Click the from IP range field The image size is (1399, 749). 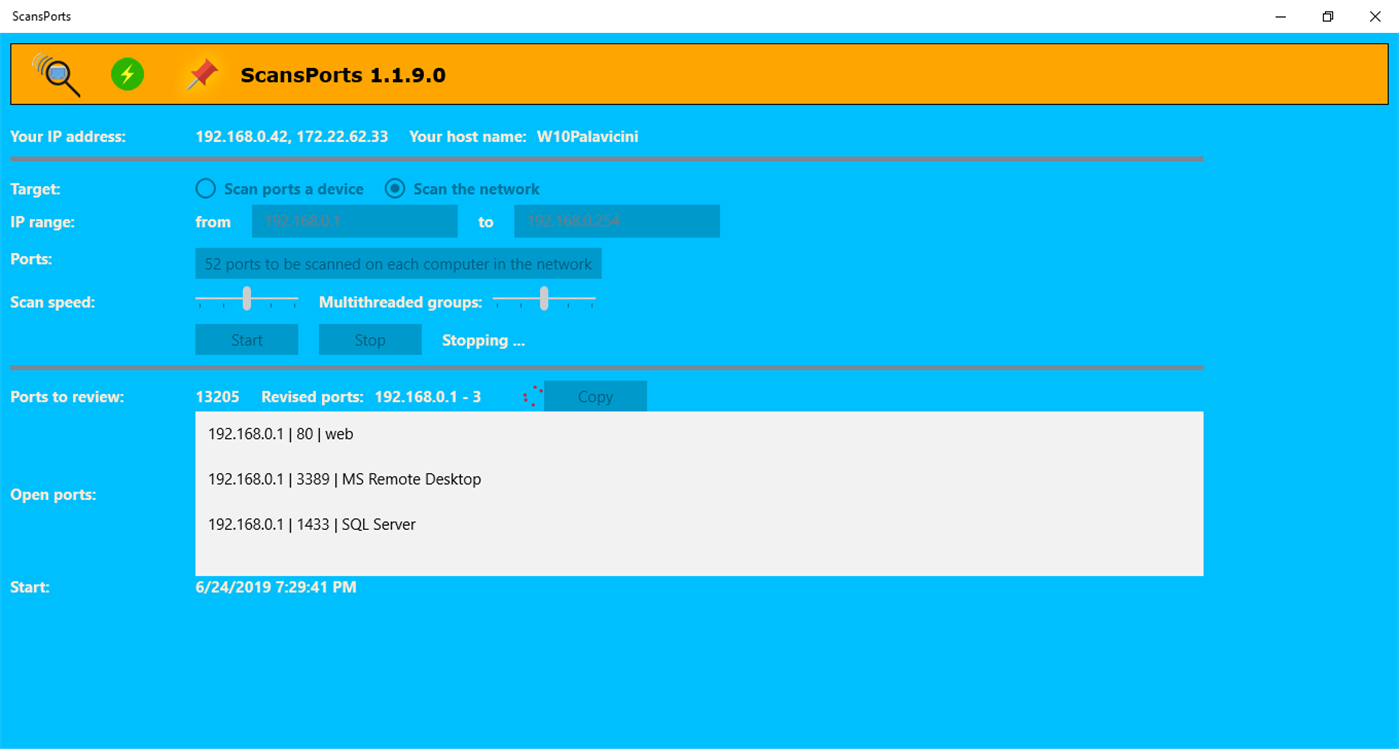coord(354,220)
